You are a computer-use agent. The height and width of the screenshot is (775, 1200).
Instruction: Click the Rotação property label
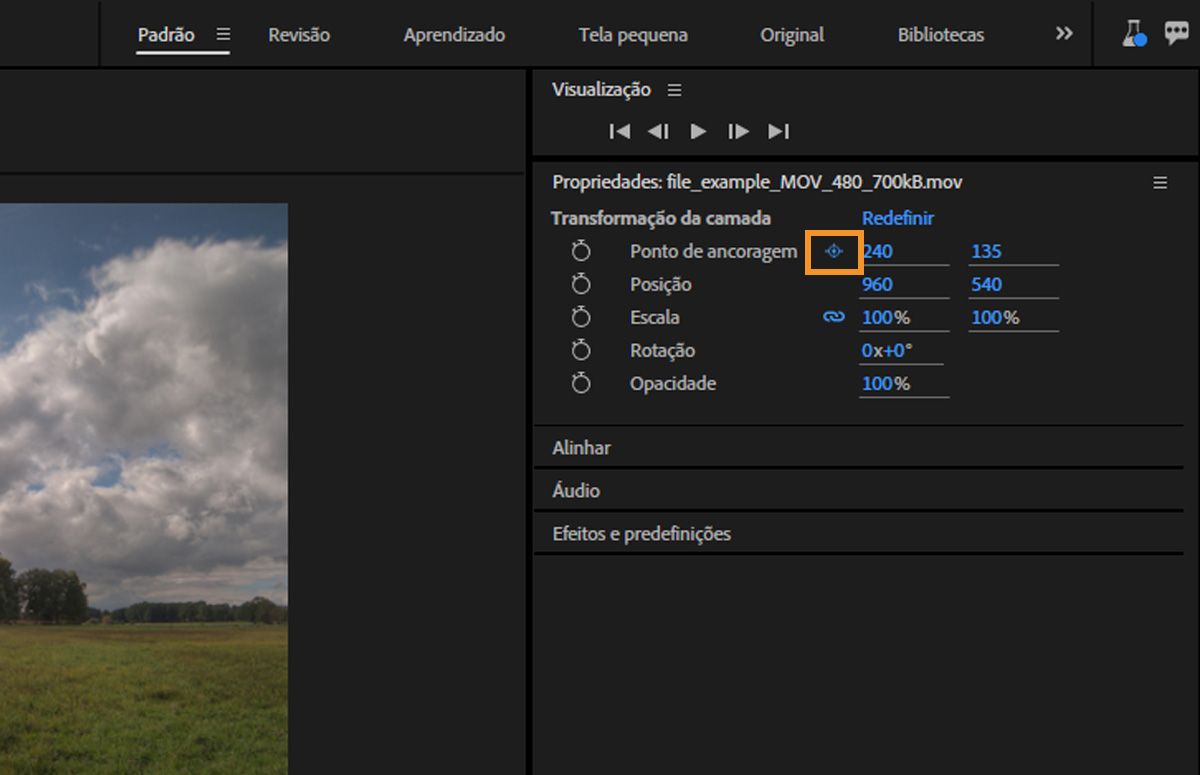coord(662,351)
